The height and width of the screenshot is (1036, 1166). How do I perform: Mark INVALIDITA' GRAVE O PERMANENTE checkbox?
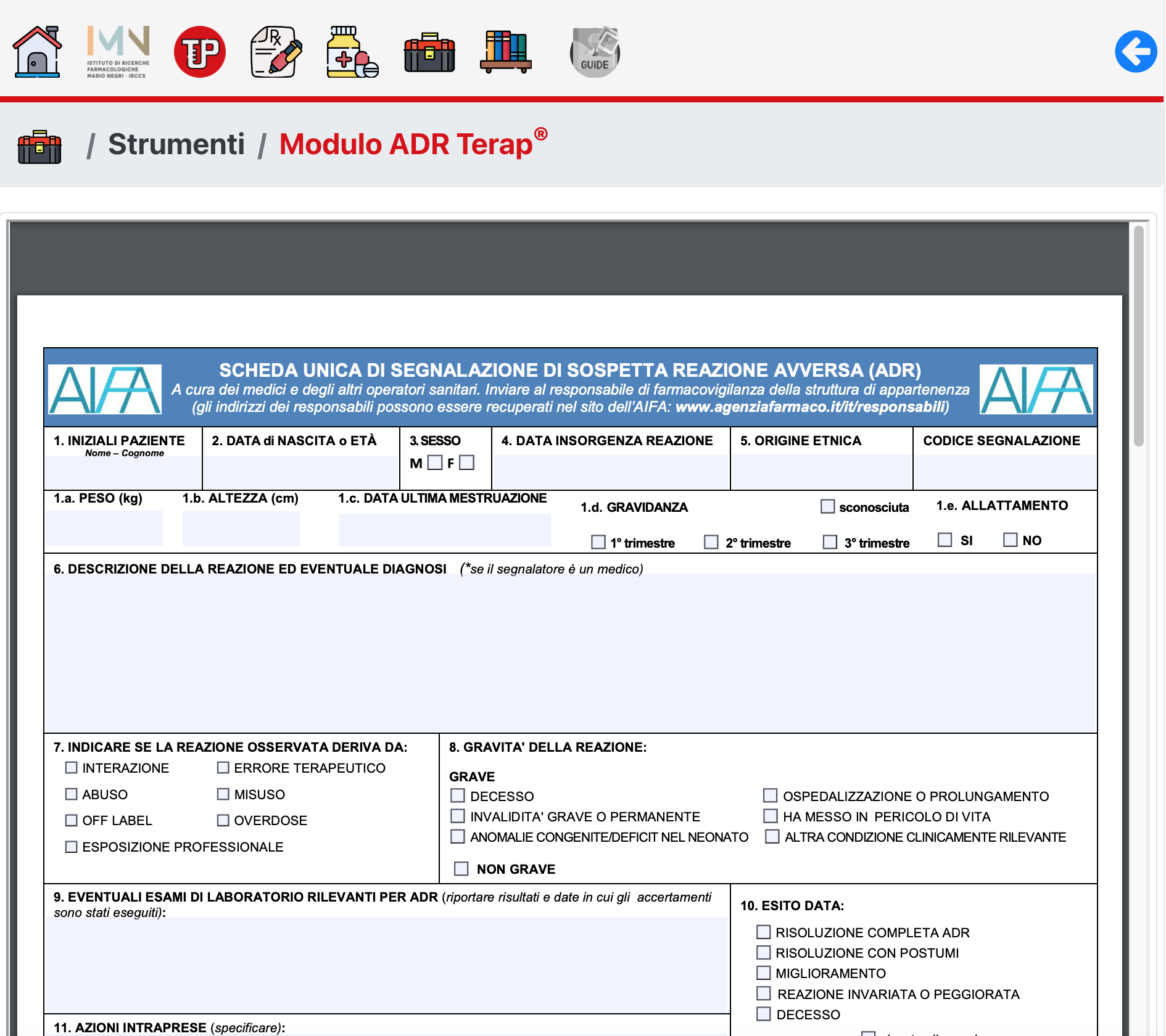click(458, 816)
